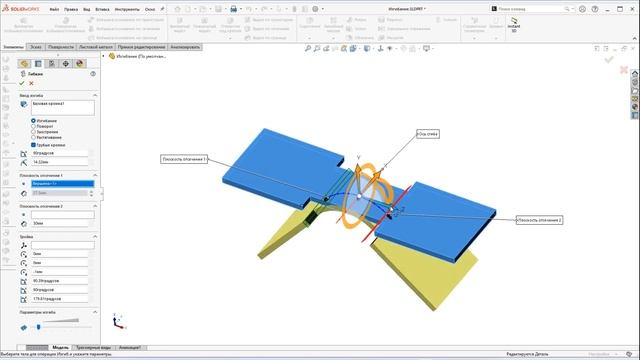Select the Изгибание radio option
Image resolution: width=640 pixels, height=360 pixels.
(x=33, y=121)
